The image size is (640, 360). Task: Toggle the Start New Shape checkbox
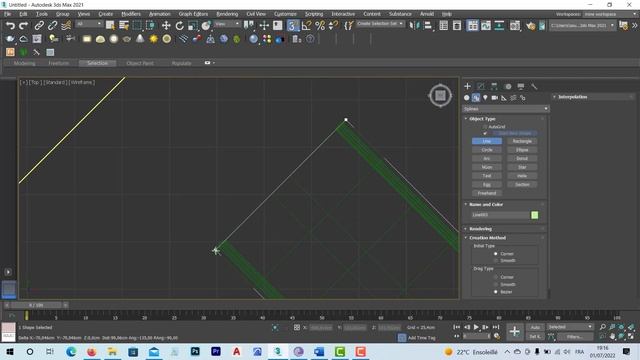[x=485, y=133]
